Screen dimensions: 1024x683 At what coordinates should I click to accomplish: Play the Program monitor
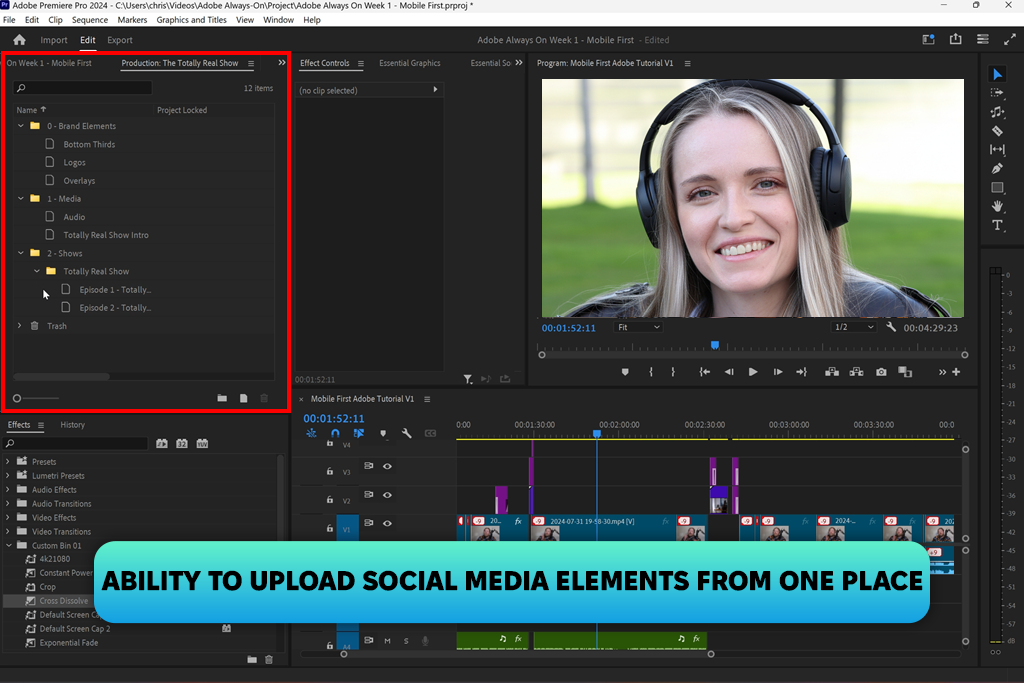pyautogui.click(x=753, y=372)
